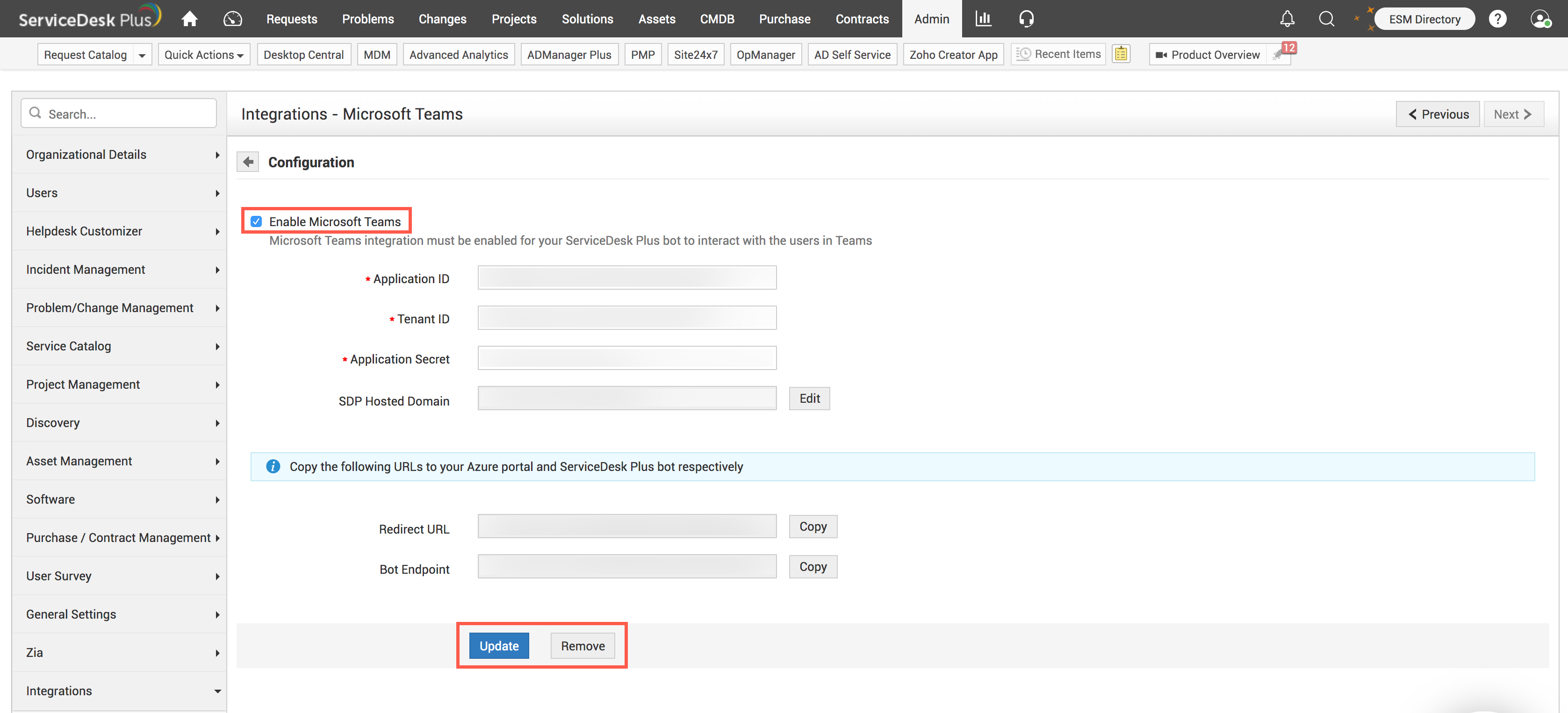Open the Request Catalog dropdown arrow
The image size is (1568, 713).
point(142,55)
